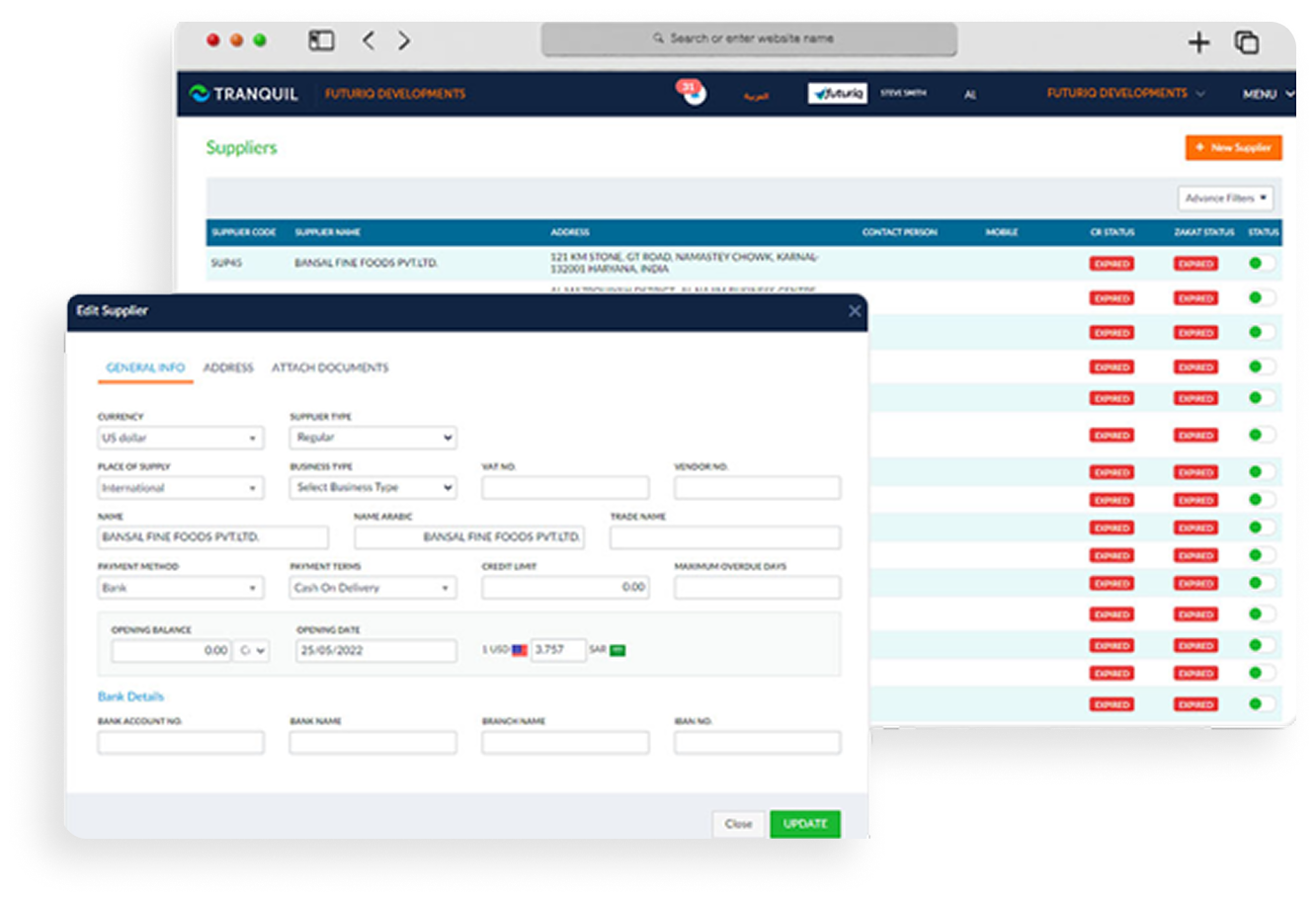Show the browser tab overview icon
The image size is (1316, 899).
point(1246,41)
